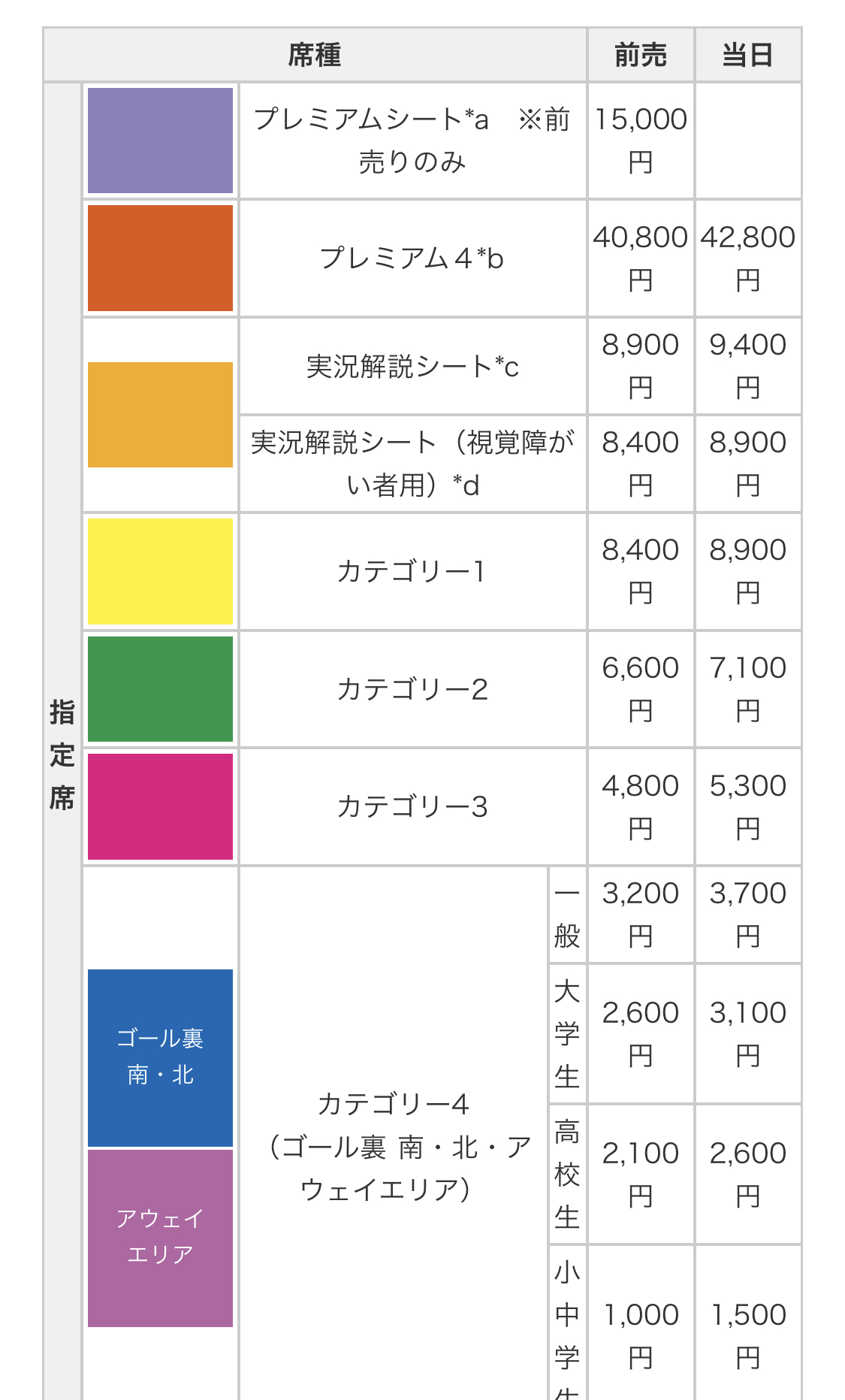Select the 実況解説シート*c seat name
This screenshot has width=845, height=1400.
pos(412,367)
